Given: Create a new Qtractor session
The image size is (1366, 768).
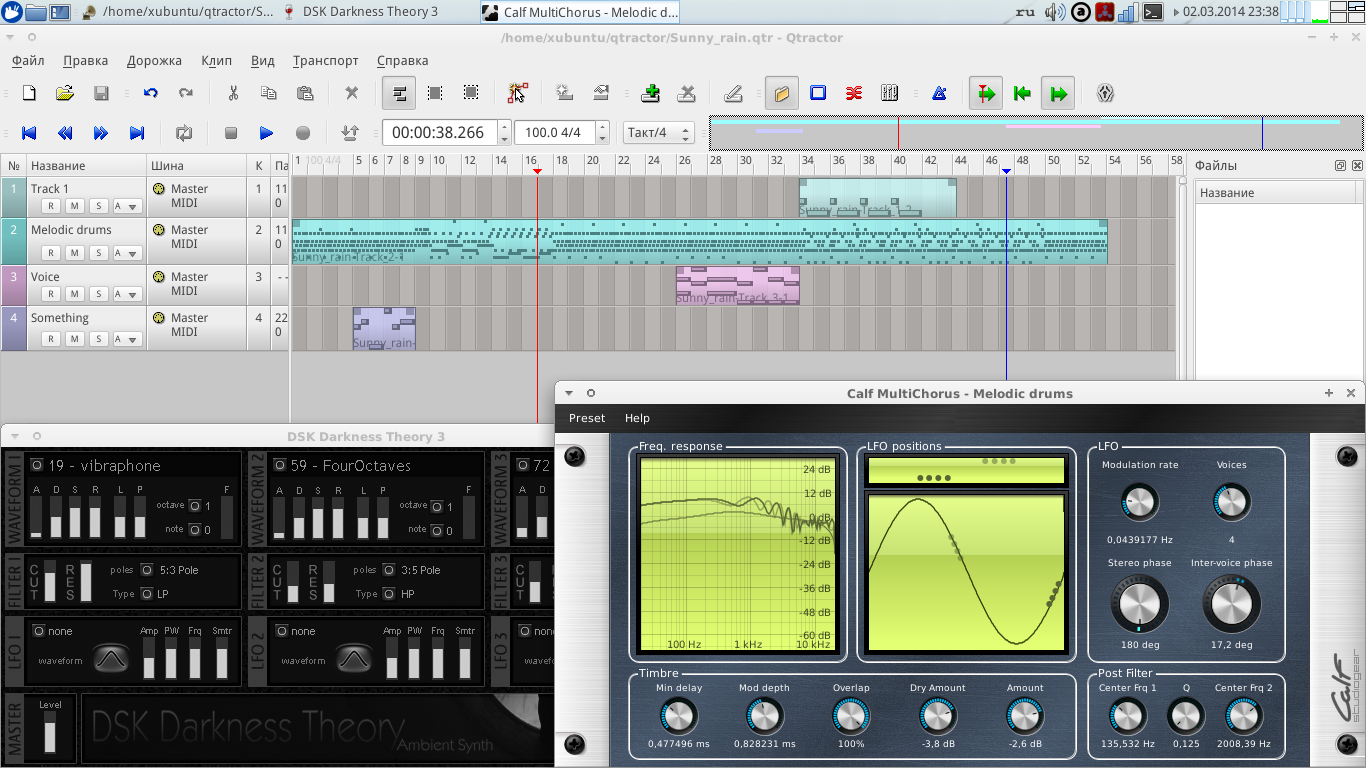Looking at the screenshot, I should [x=29, y=93].
